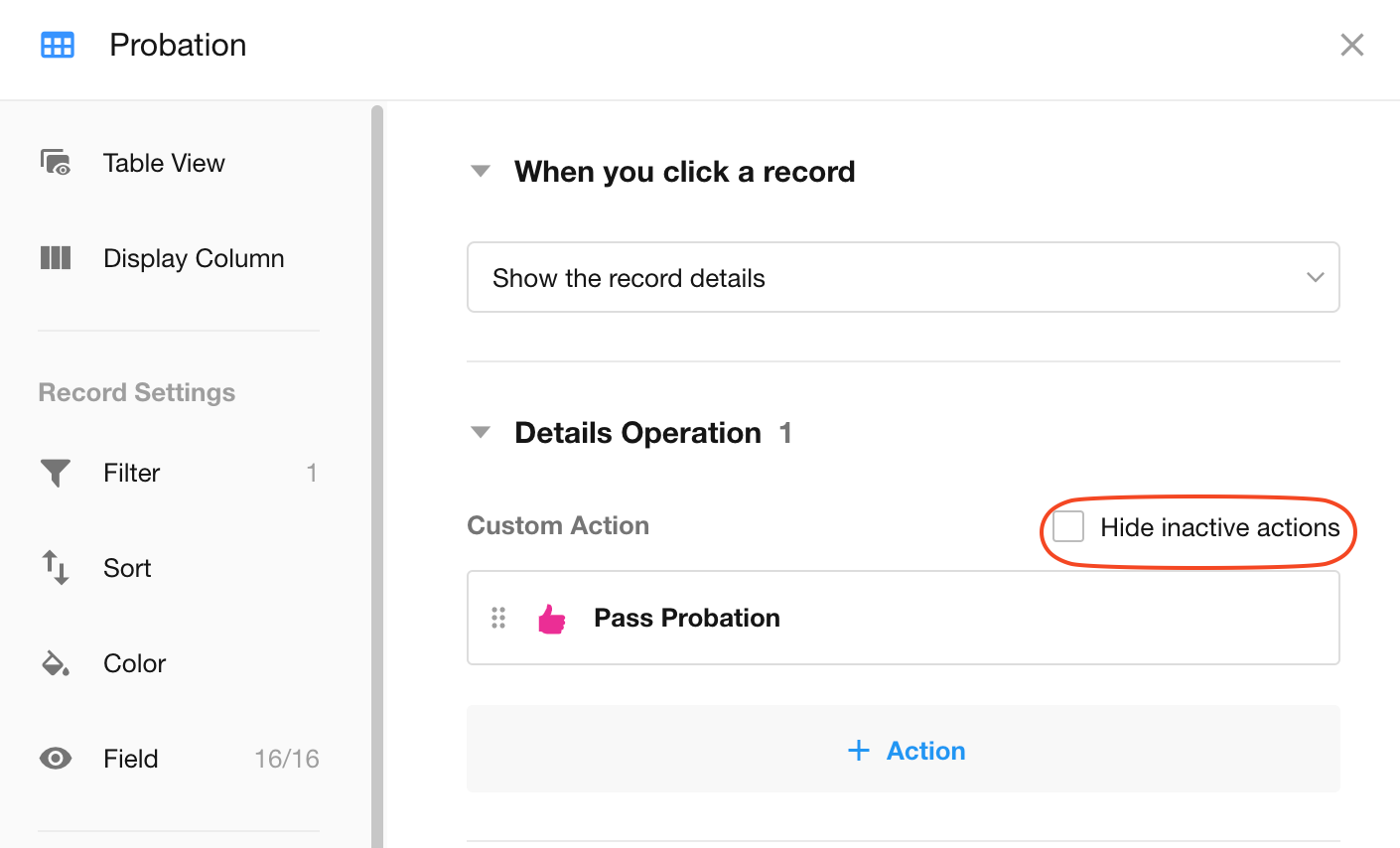Open the Show the record details dropdown
Image resolution: width=1400 pixels, height=848 pixels.
pos(903,278)
